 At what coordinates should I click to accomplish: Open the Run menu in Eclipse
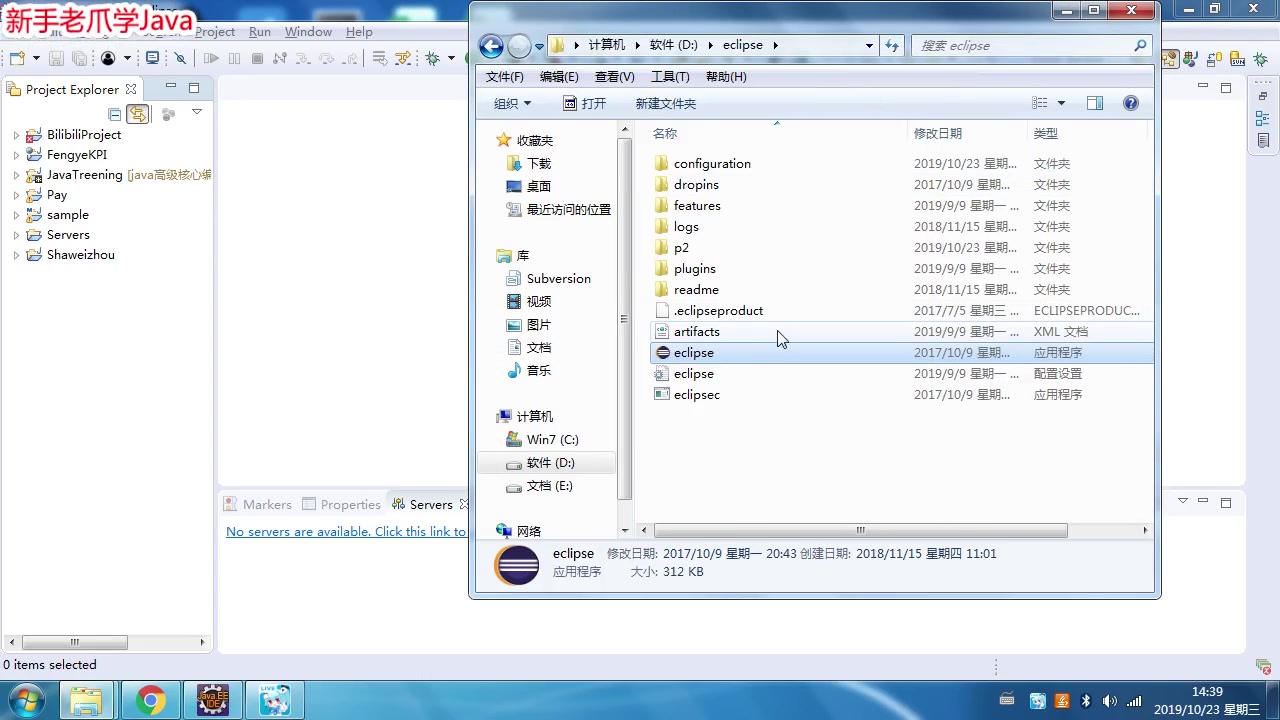[260, 32]
